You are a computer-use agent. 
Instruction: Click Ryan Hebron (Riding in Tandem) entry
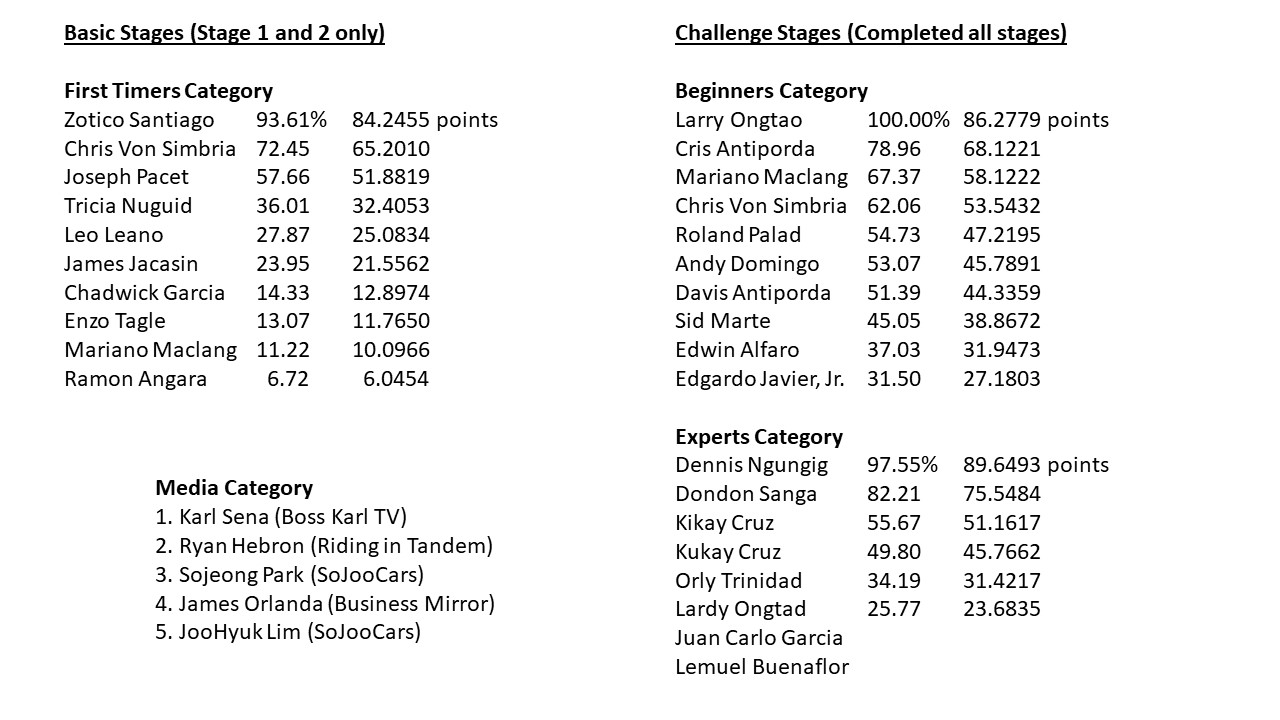tap(324, 546)
